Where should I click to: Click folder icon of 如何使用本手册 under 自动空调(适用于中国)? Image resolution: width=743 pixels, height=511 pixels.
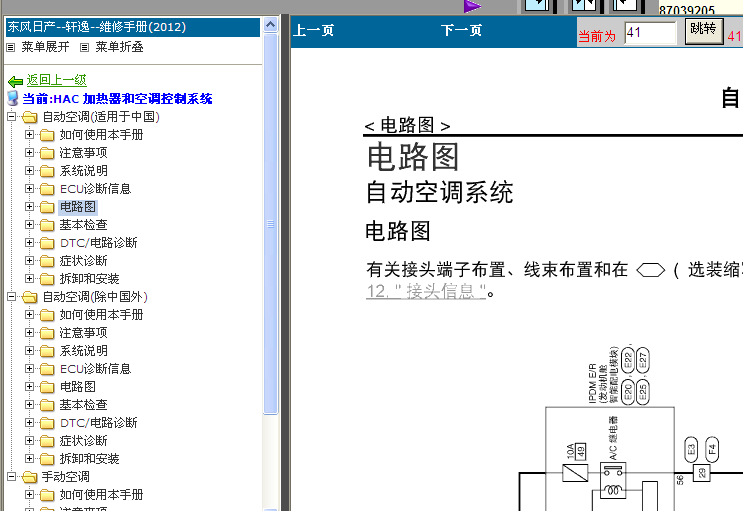coord(47,135)
